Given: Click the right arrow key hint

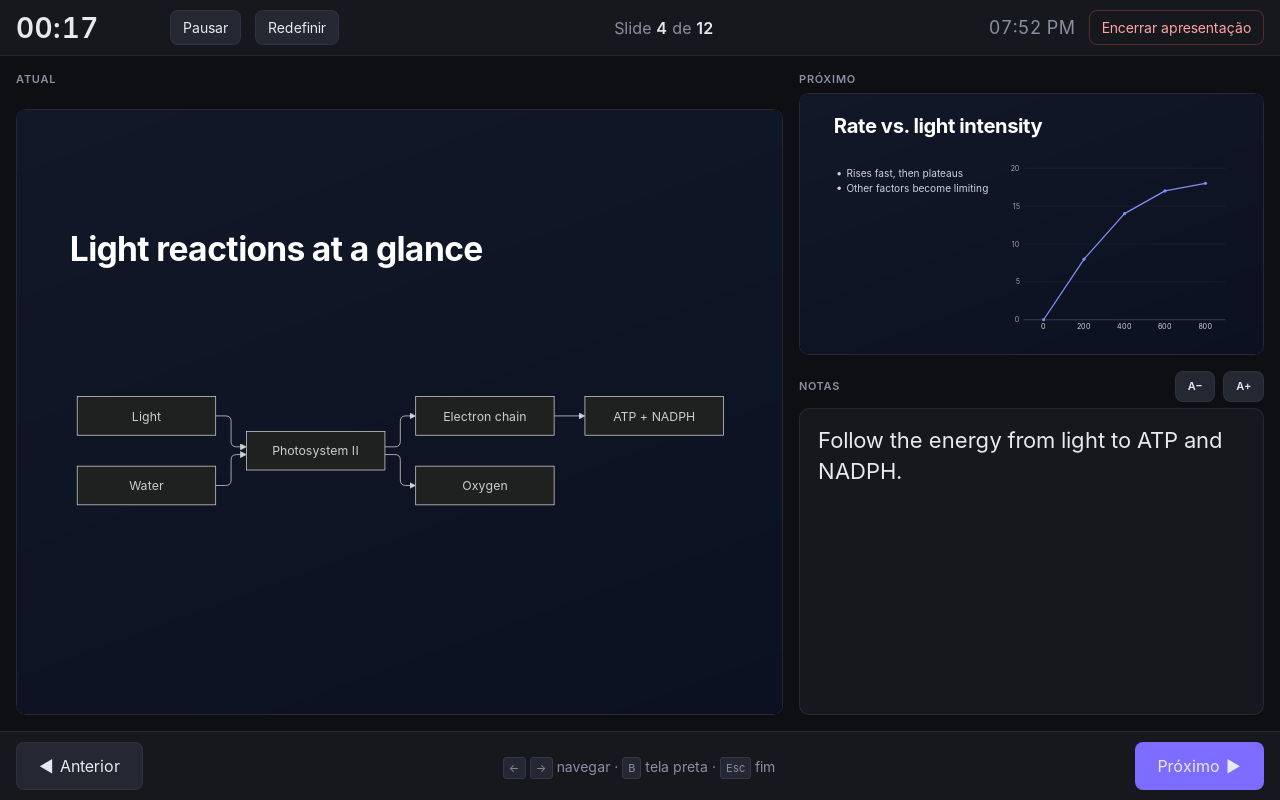Looking at the screenshot, I should pyautogui.click(x=541, y=768).
